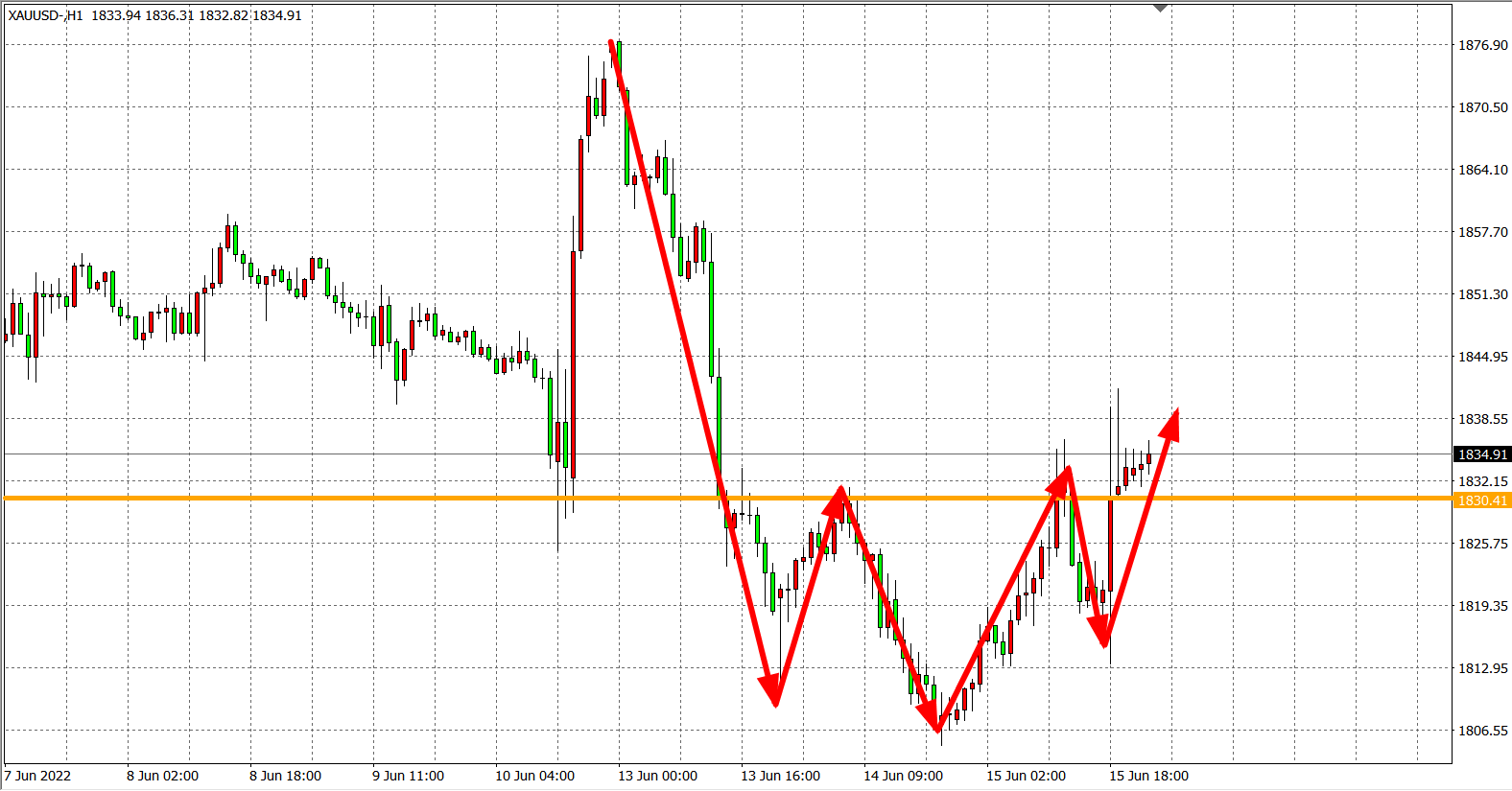
Task: Click the 1806.55 price axis label
Action: (1482, 731)
